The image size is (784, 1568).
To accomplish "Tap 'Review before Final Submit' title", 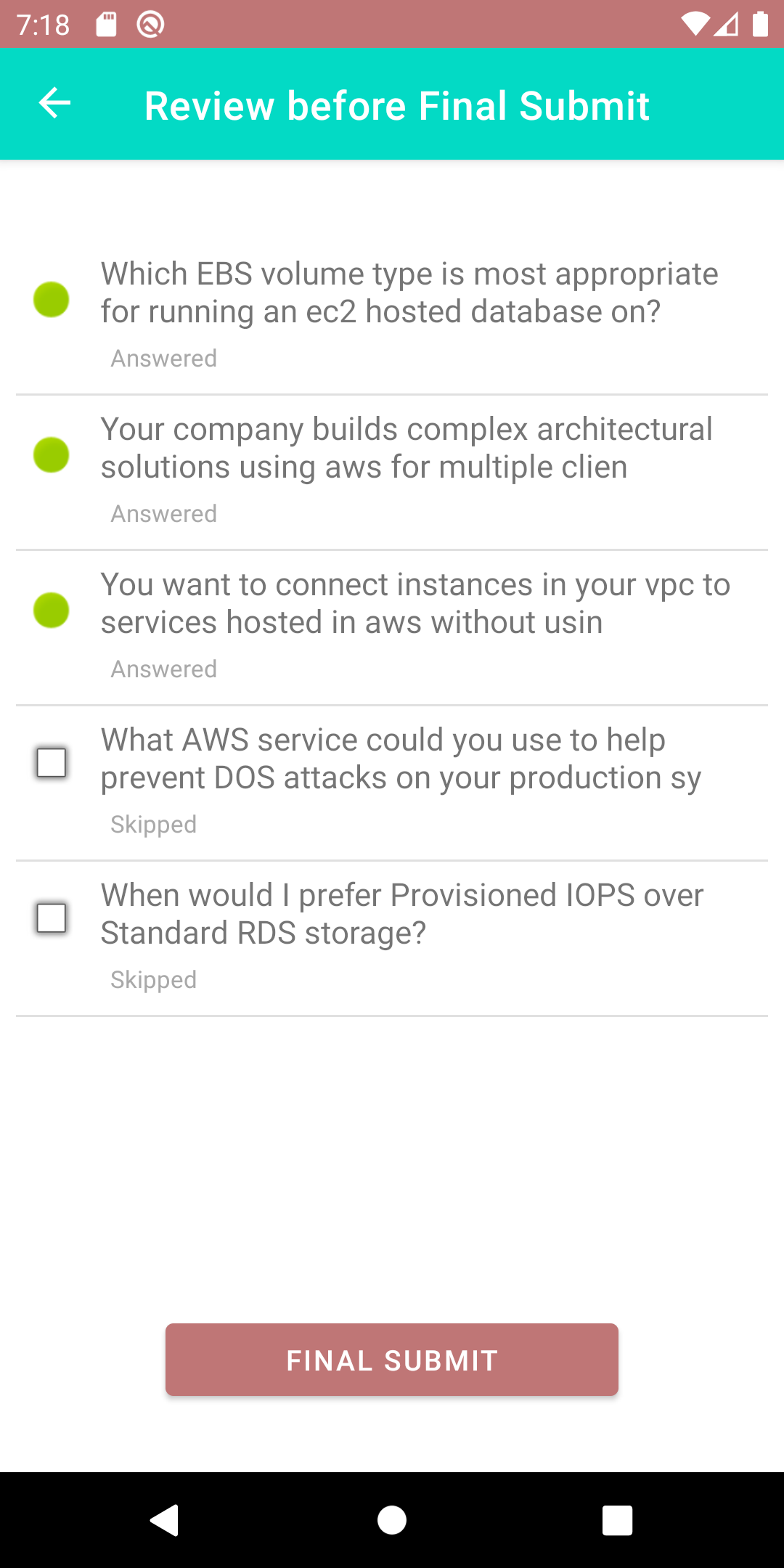I will [396, 105].
